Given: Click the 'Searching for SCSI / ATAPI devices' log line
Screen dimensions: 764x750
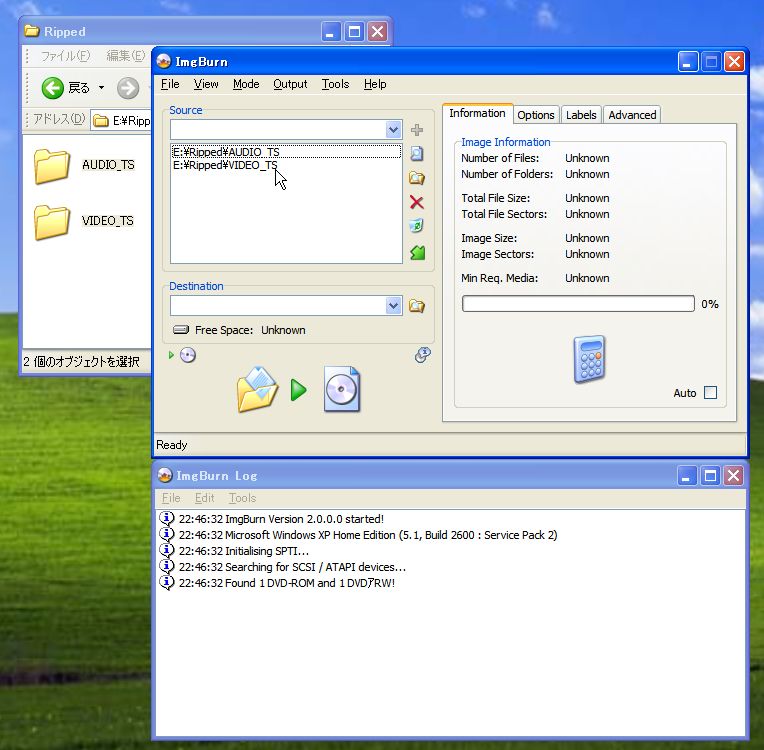Looking at the screenshot, I should pos(292,567).
